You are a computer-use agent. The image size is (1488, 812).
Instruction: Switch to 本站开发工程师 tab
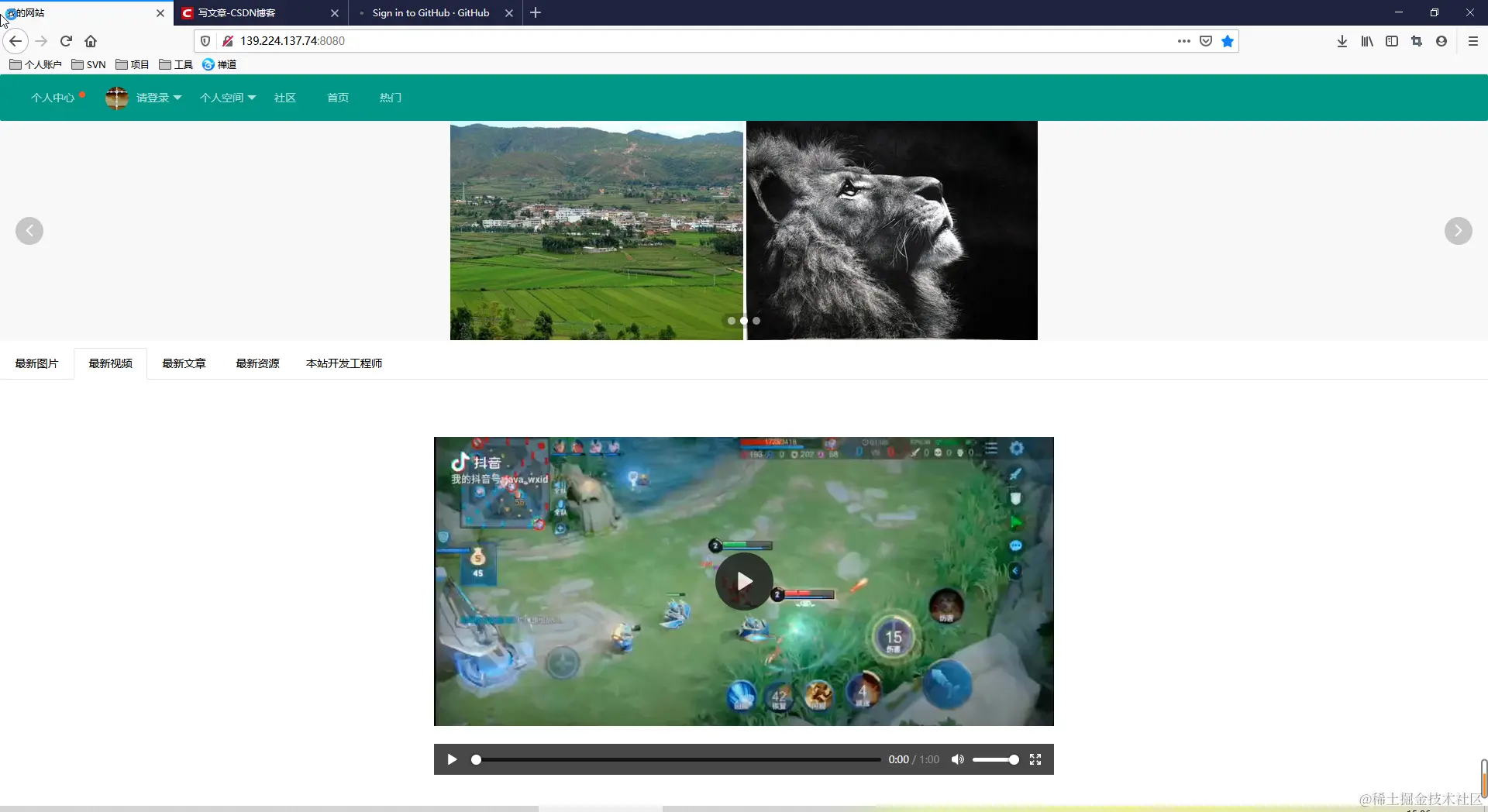tap(344, 363)
